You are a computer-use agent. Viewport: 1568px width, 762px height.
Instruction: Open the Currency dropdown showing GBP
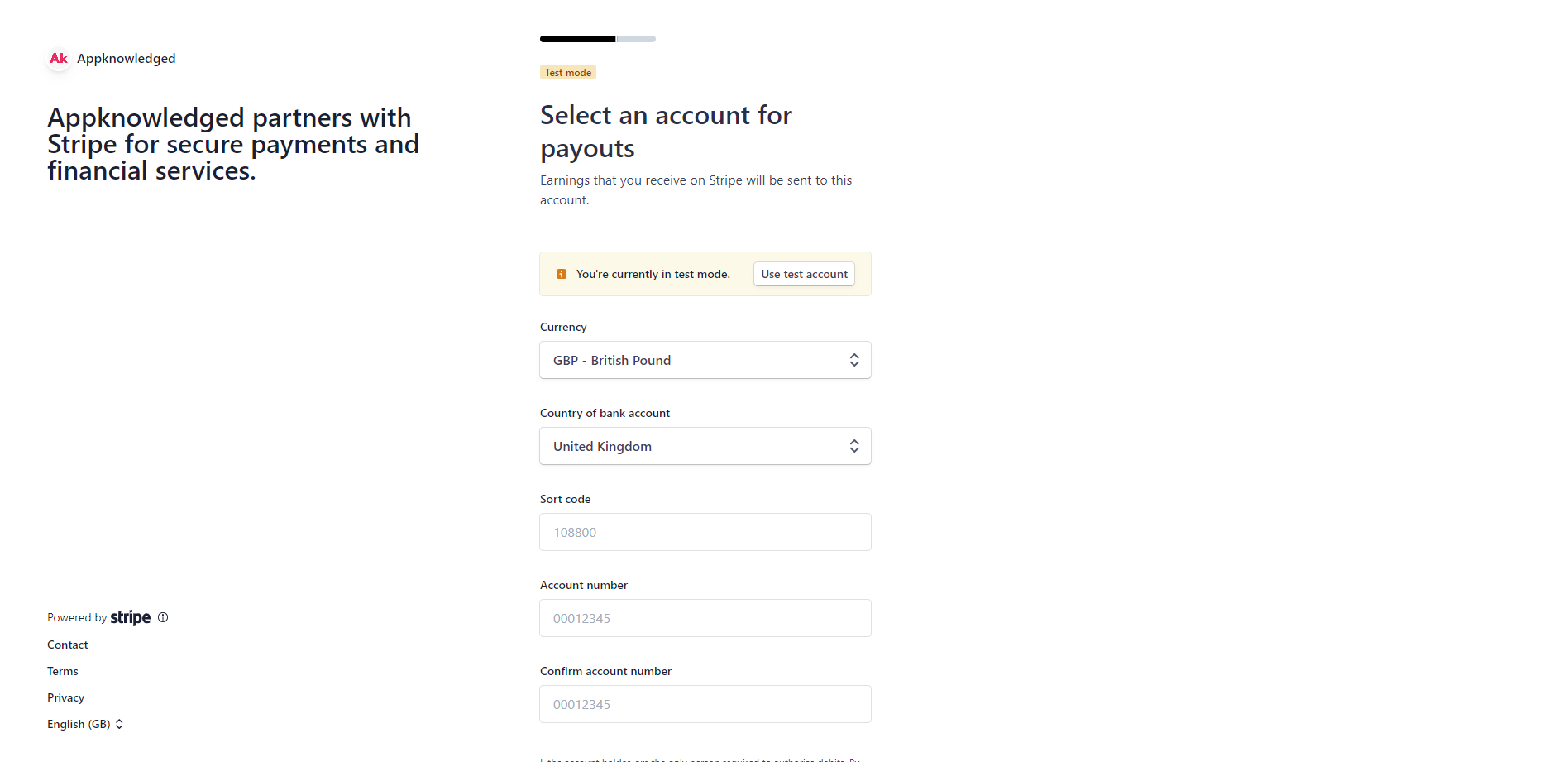click(x=705, y=360)
